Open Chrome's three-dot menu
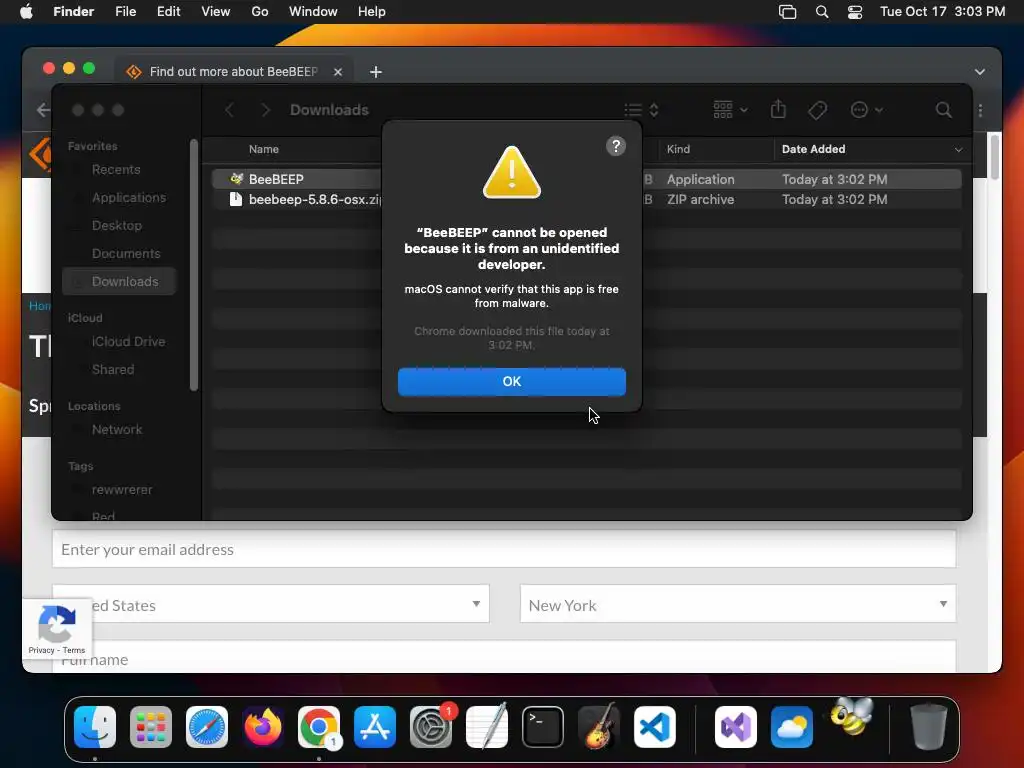This screenshot has width=1024, height=768. point(980,110)
